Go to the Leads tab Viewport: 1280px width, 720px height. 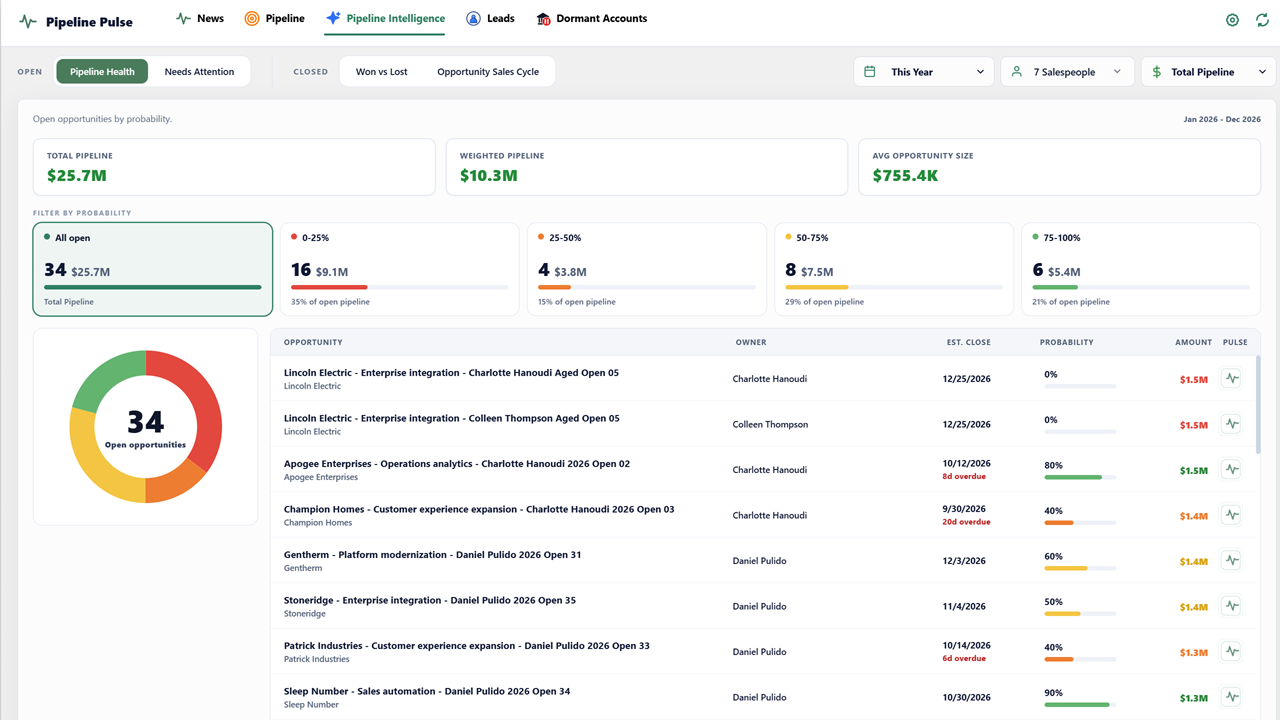[x=491, y=18]
